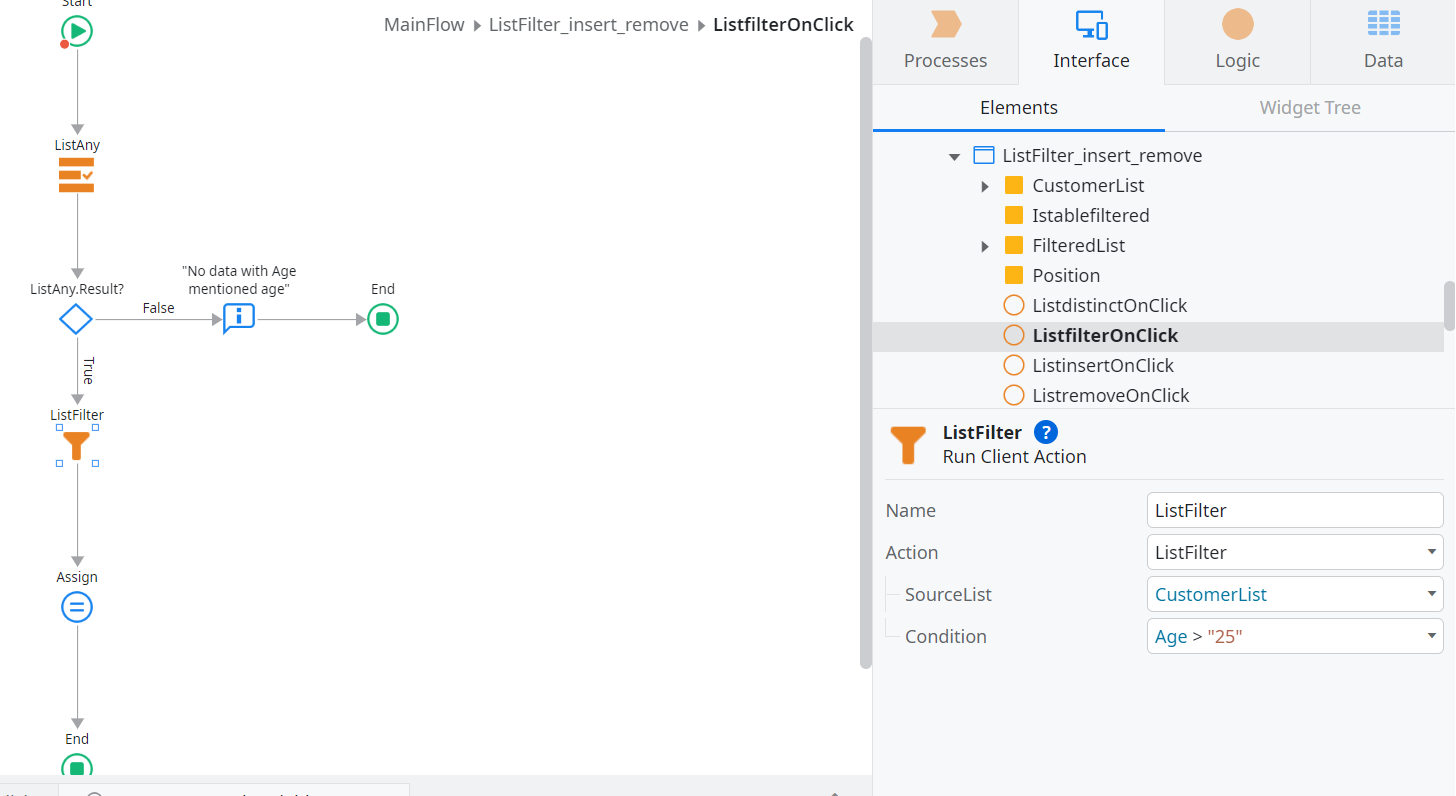The image size is (1456, 796).
Task: Open ListFilter_insert_remove from the breadcrumb
Action: [588, 24]
